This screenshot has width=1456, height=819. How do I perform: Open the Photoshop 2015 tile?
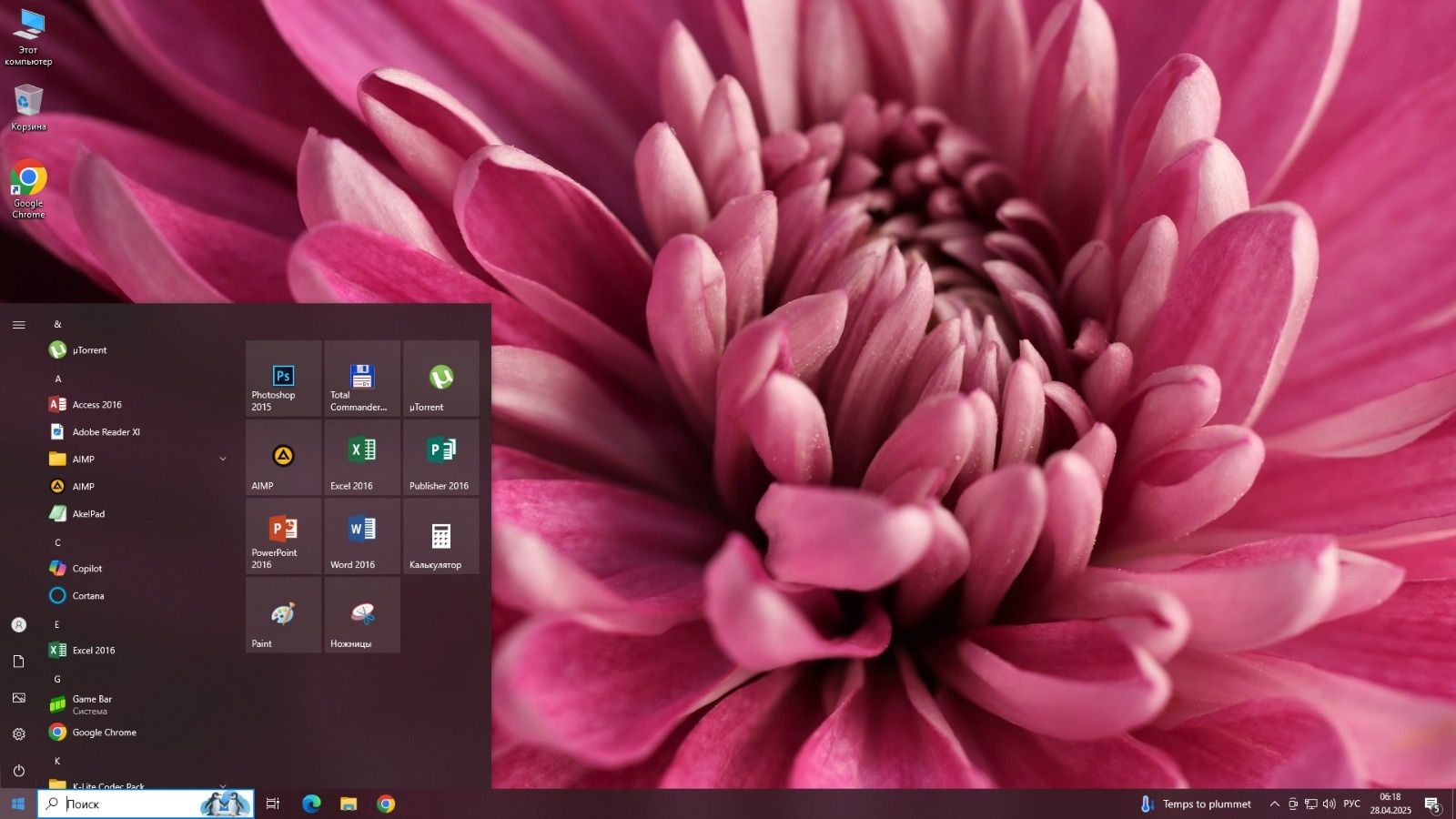click(x=283, y=379)
